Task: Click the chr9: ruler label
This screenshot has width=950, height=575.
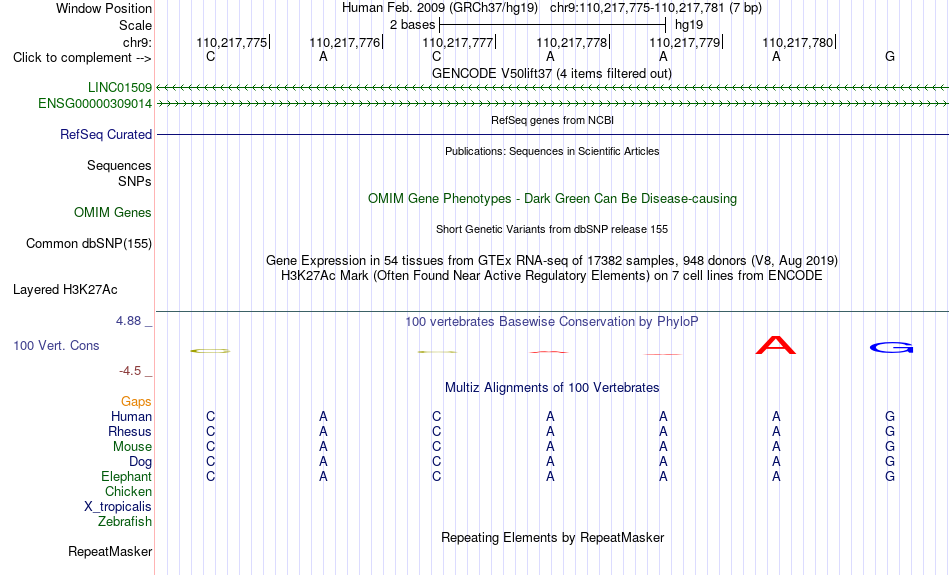Action: 138,42
